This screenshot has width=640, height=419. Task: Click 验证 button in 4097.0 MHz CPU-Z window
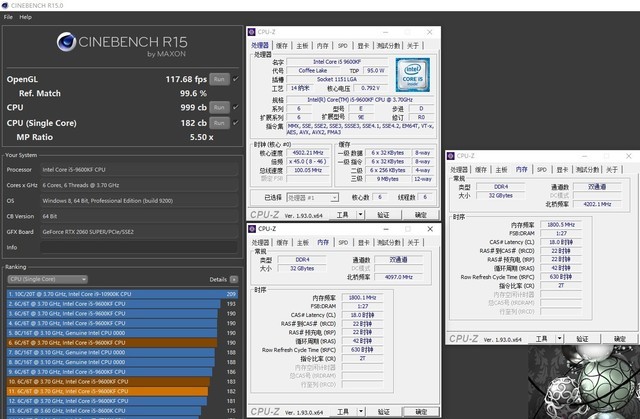384,412
